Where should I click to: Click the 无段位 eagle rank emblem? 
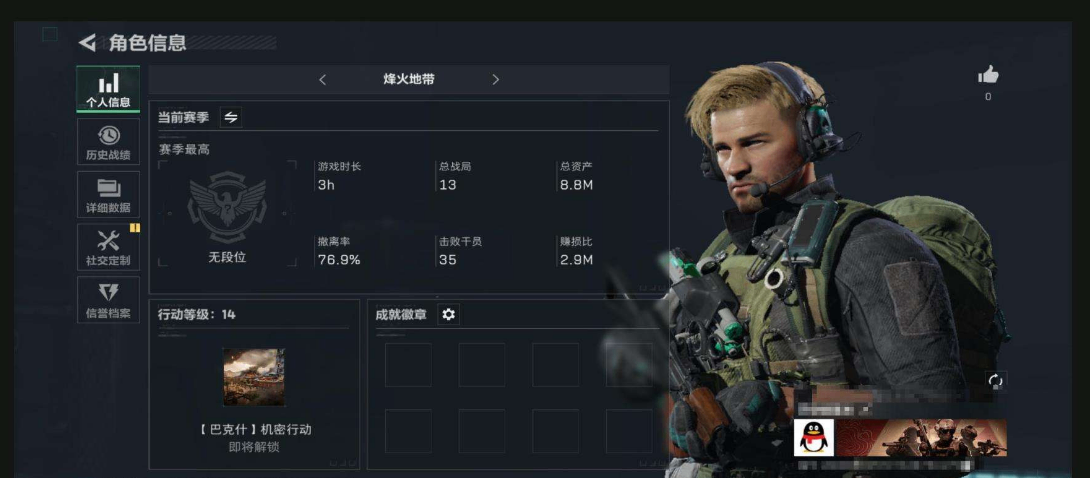pos(227,203)
